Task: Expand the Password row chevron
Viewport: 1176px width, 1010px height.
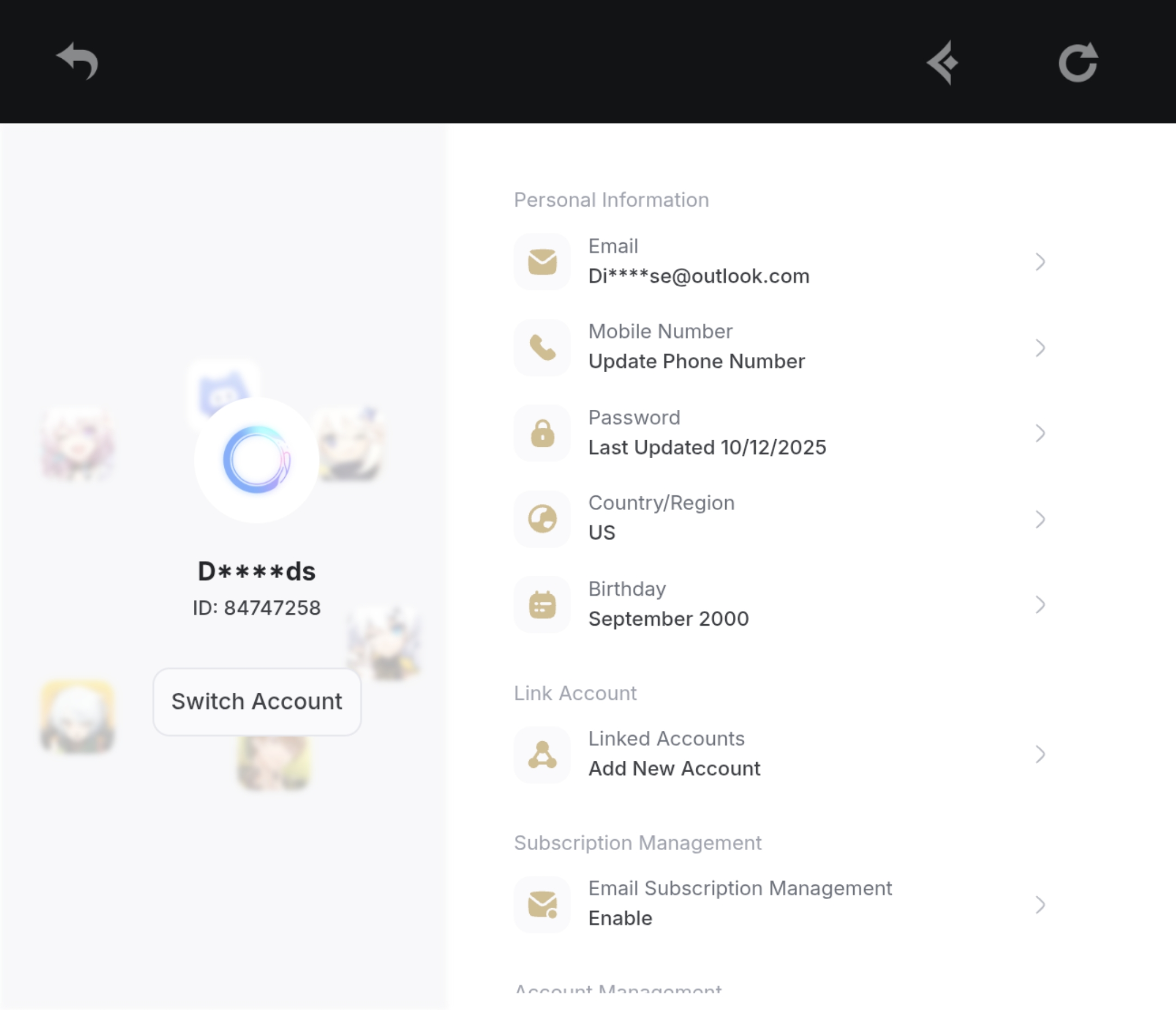Action: tap(1040, 434)
